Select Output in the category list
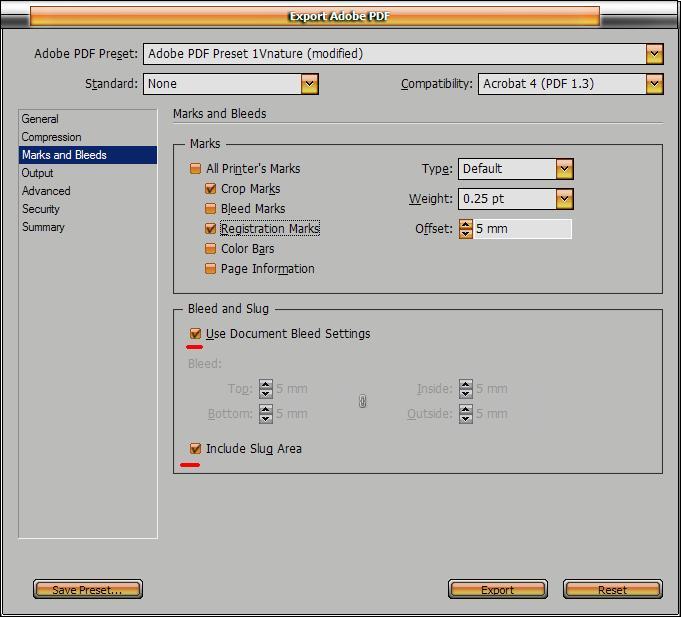The image size is (681, 617). pos(88,173)
